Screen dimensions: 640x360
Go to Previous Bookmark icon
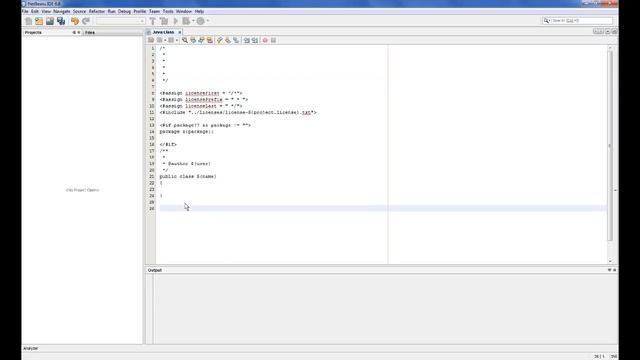coord(219,40)
